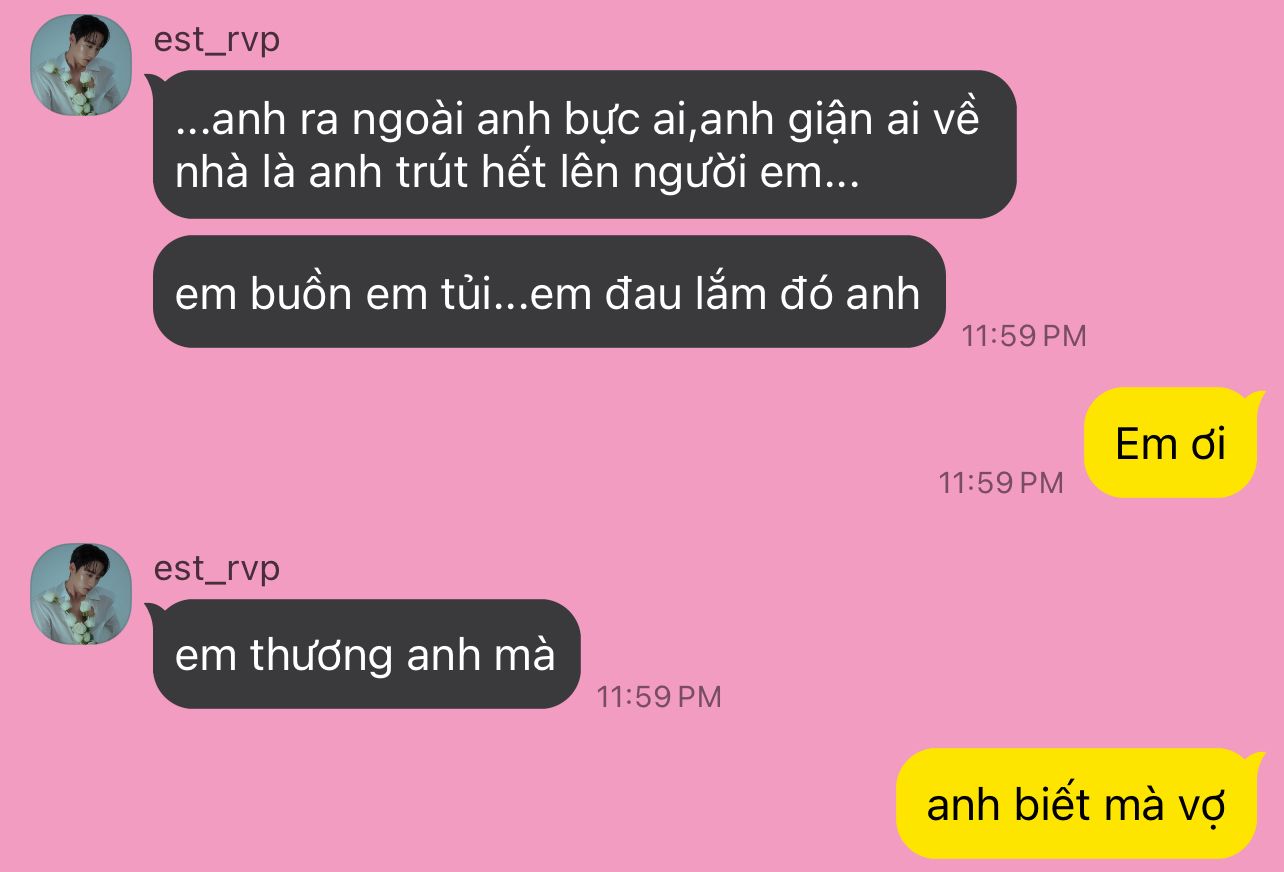Click the word 'thương' in the dark bubble
Screen dimensions: 1284x872
coord(323,657)
